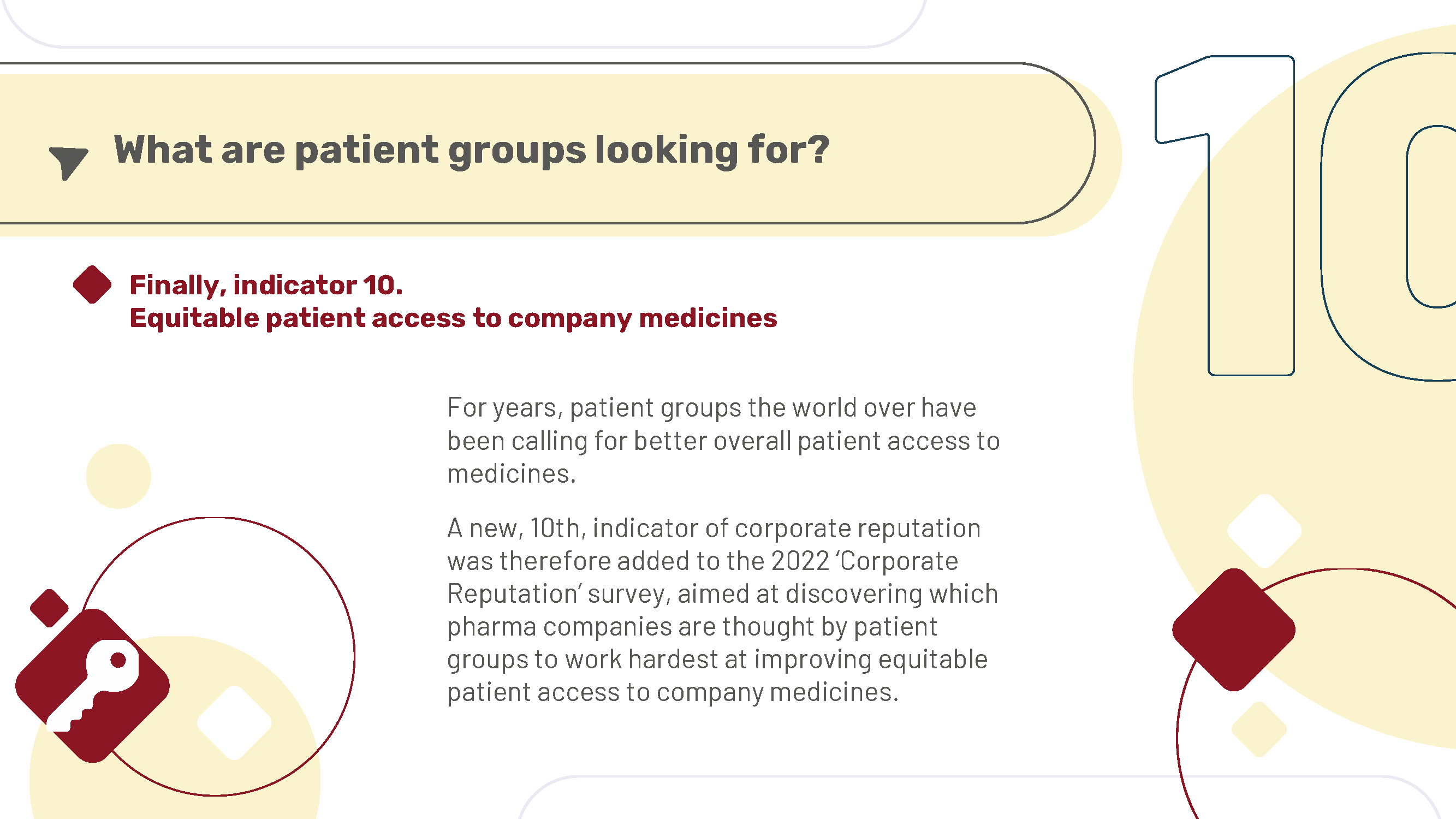
Task: Click 'Finally, indicator 10.' text
Action: point(266,285)
